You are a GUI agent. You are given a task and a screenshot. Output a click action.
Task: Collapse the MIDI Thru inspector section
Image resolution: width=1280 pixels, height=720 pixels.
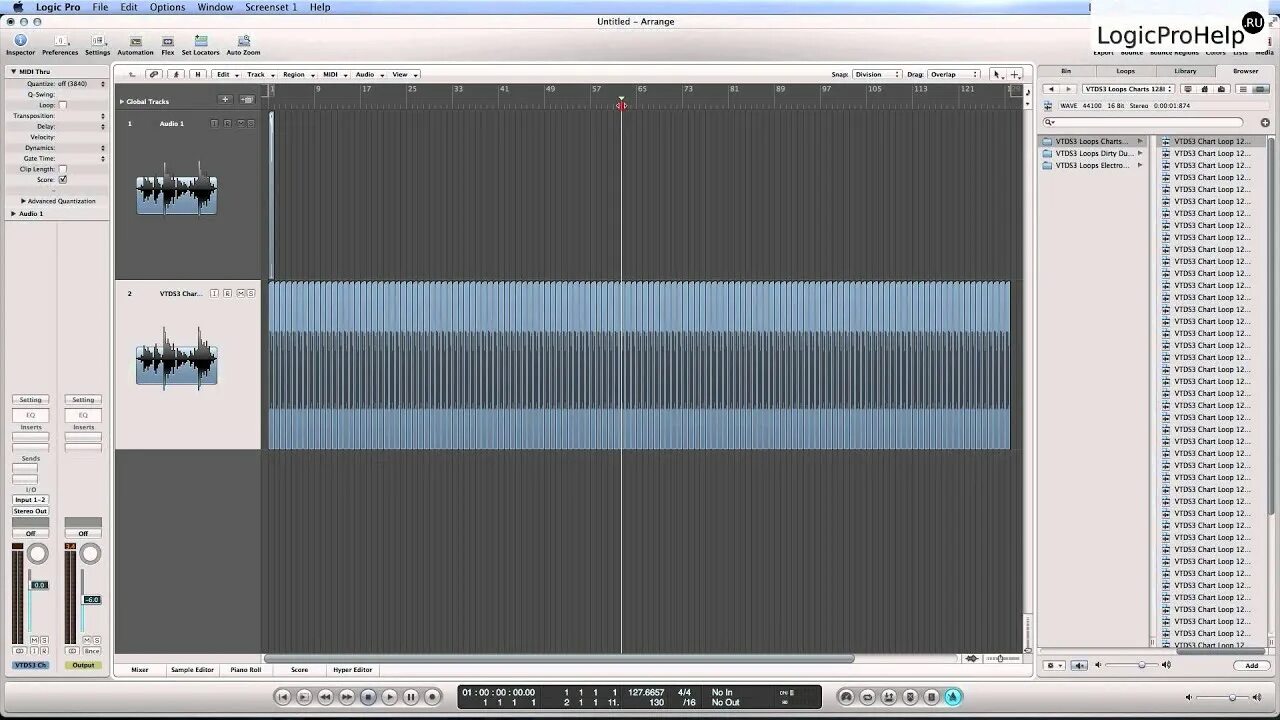13,71
